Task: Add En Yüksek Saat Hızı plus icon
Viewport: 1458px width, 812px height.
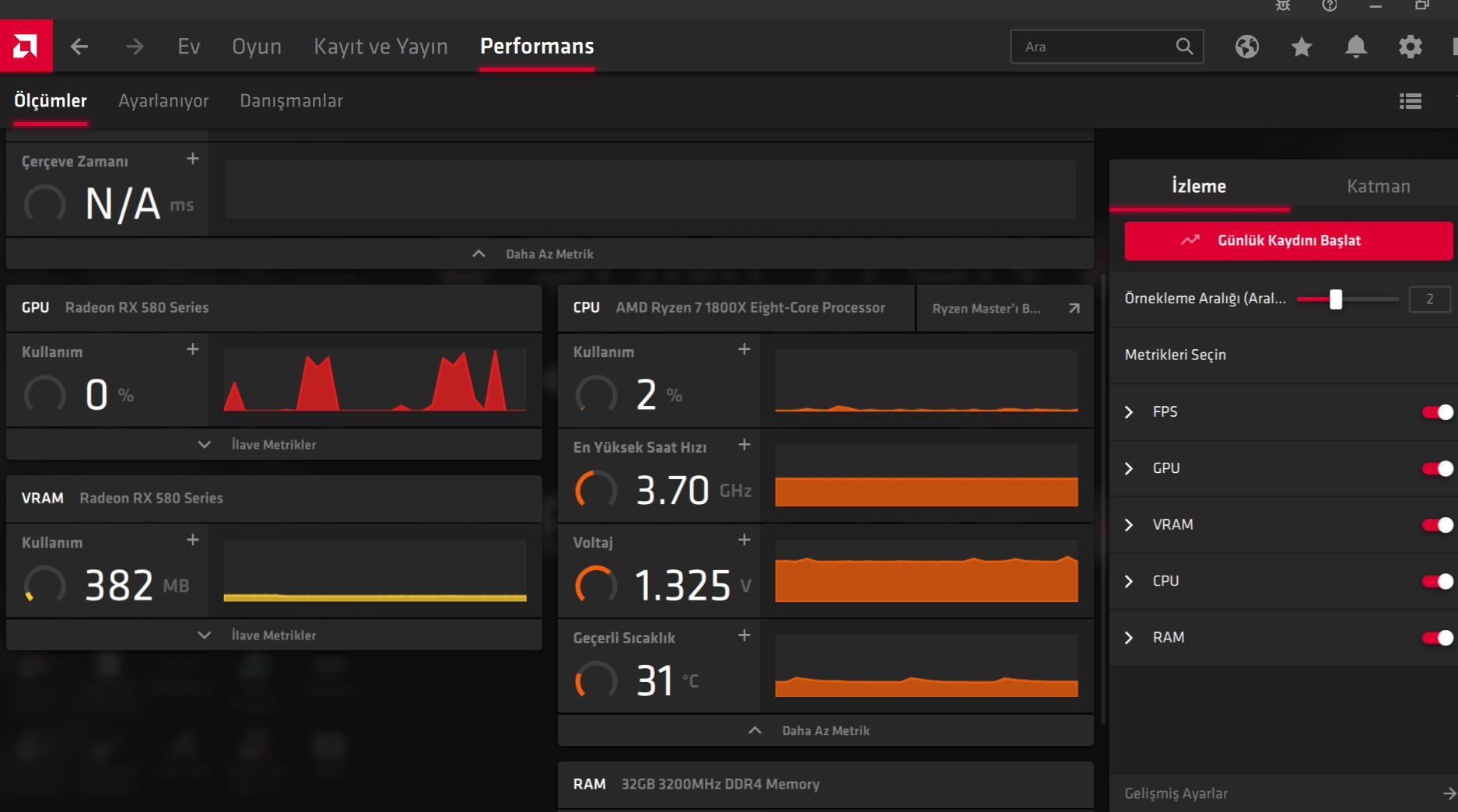Action: coord(745,444)
